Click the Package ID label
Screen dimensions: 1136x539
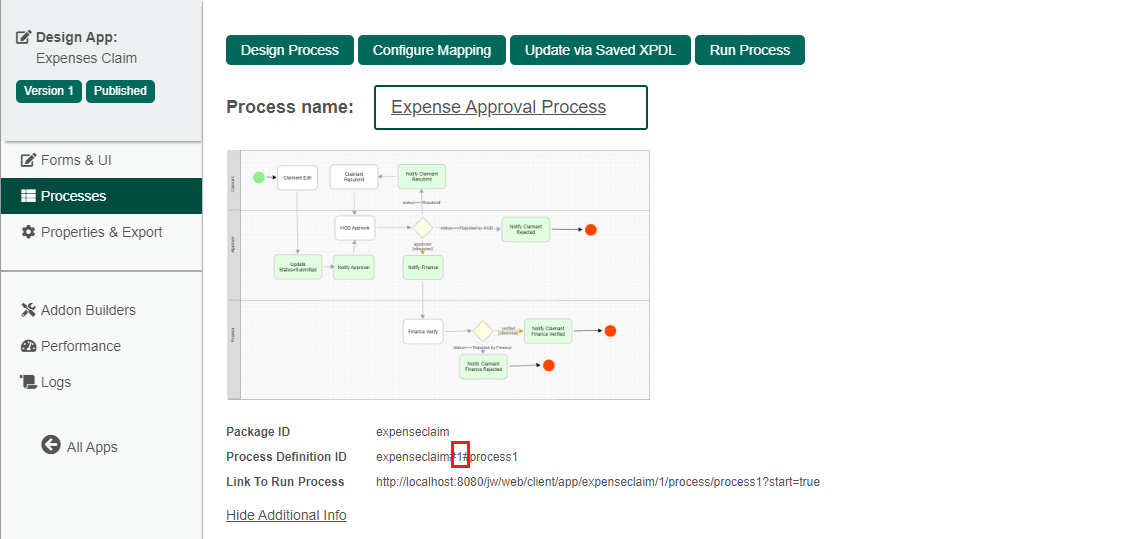(x=258, y=432)
